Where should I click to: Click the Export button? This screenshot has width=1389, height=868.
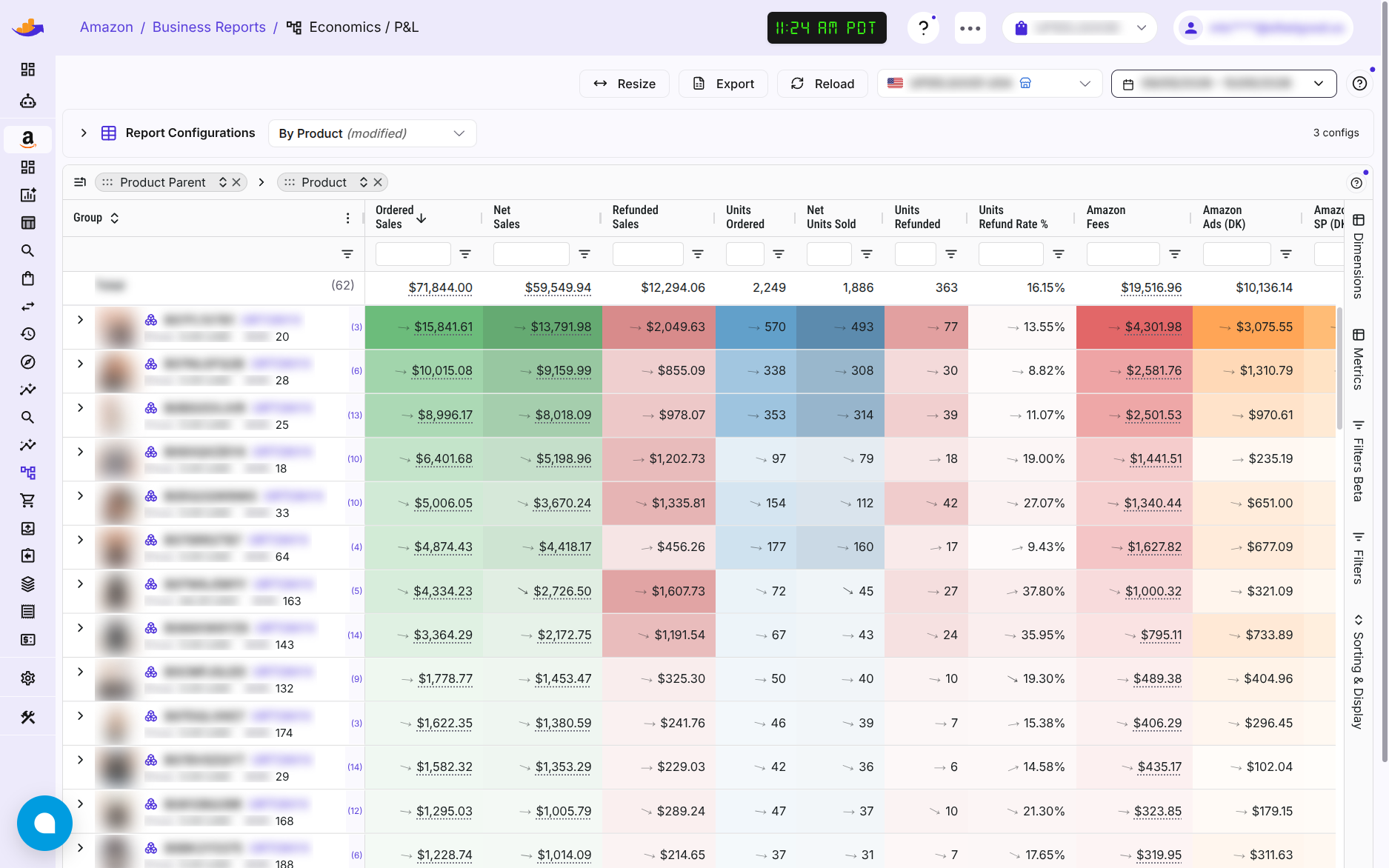tap(723, 84)
